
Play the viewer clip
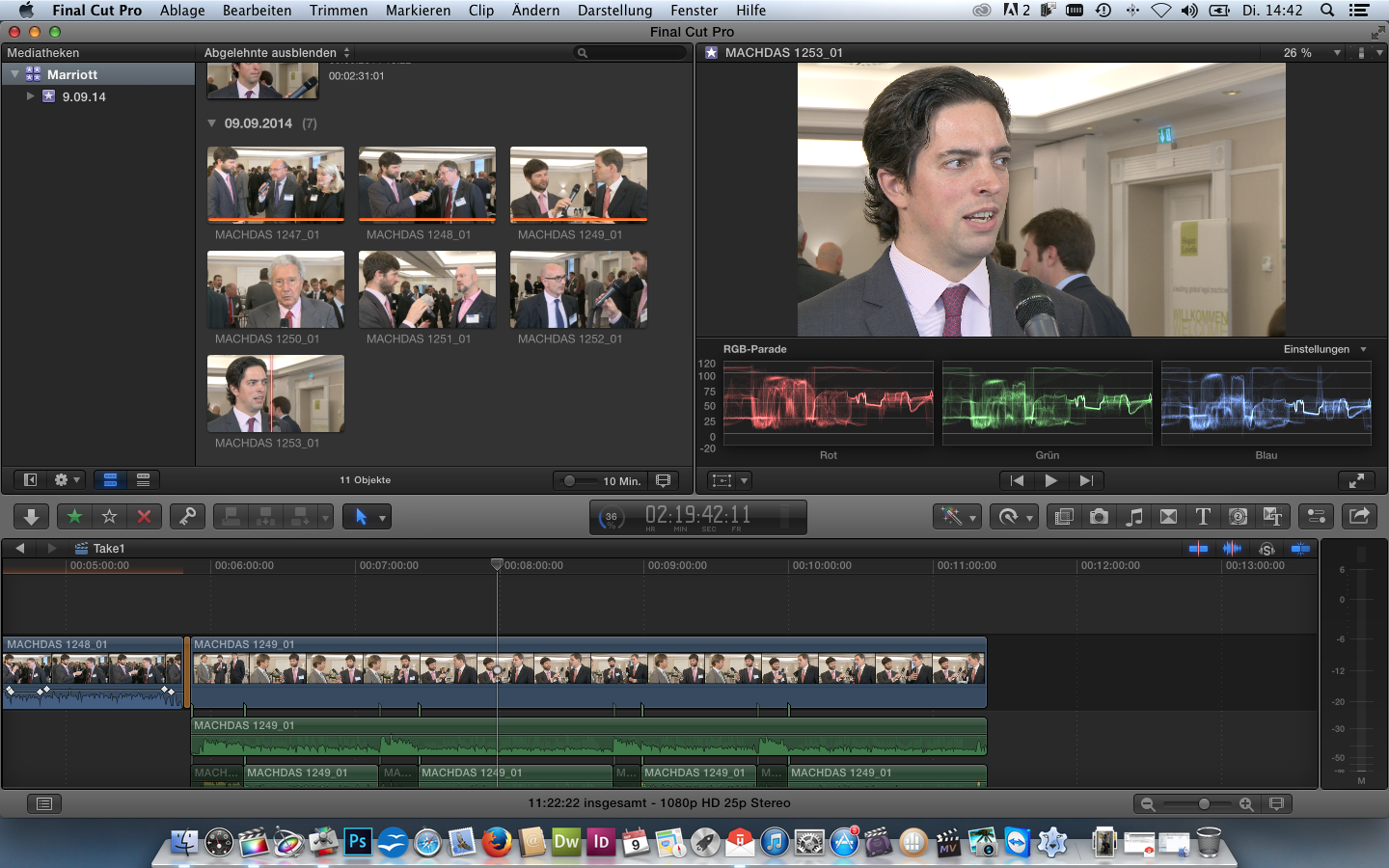click(x=1051, y=480)
